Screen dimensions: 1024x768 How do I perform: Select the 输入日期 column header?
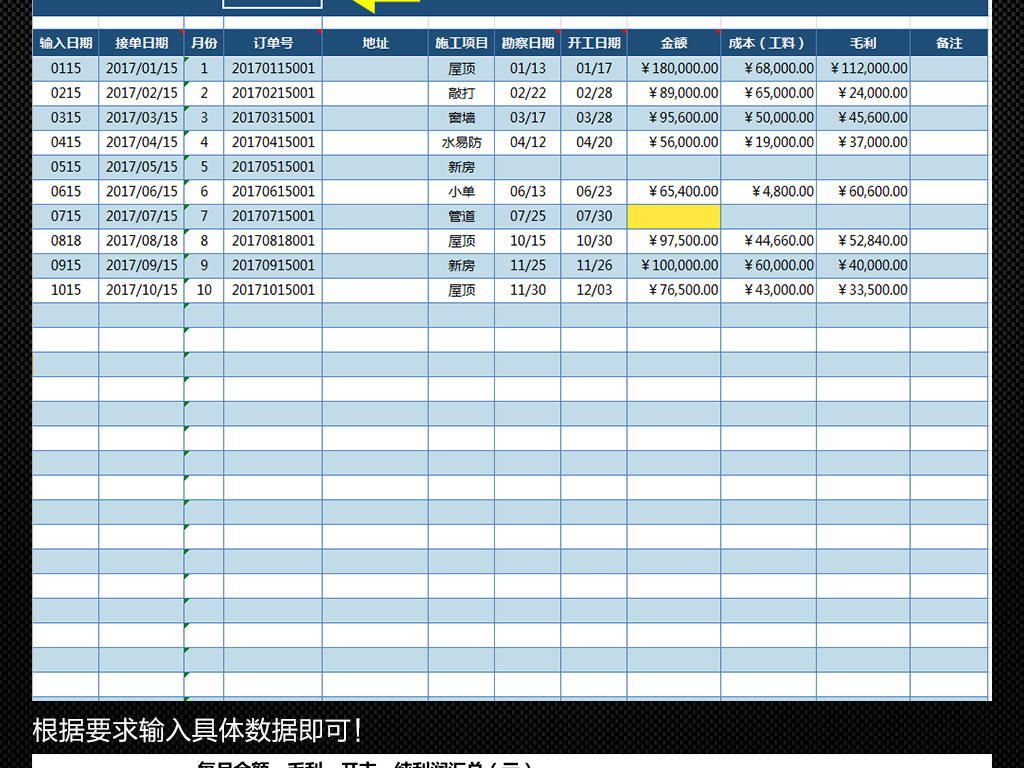pyautogui.click(x=65, y=43)
